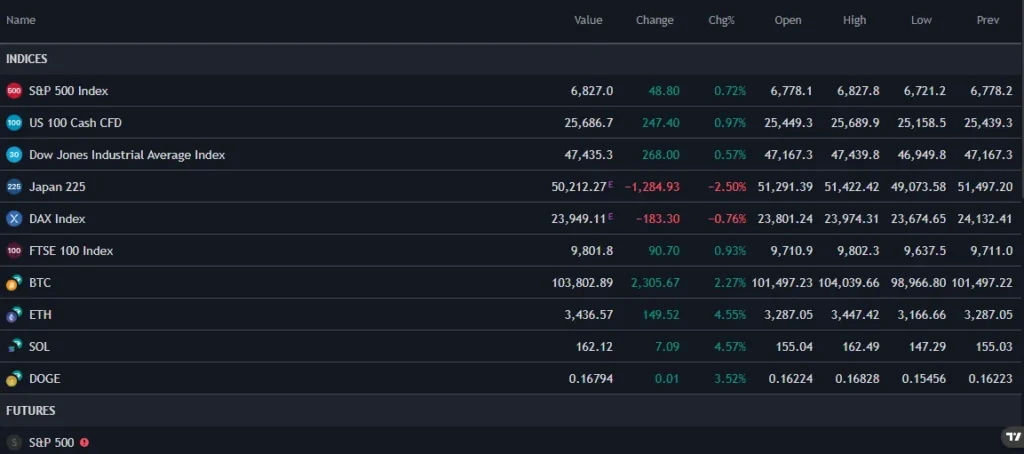The height and width of the screenshot is (454, 1024).
Task: Click the BTC coin icon
Action: [x=14, y=283]
